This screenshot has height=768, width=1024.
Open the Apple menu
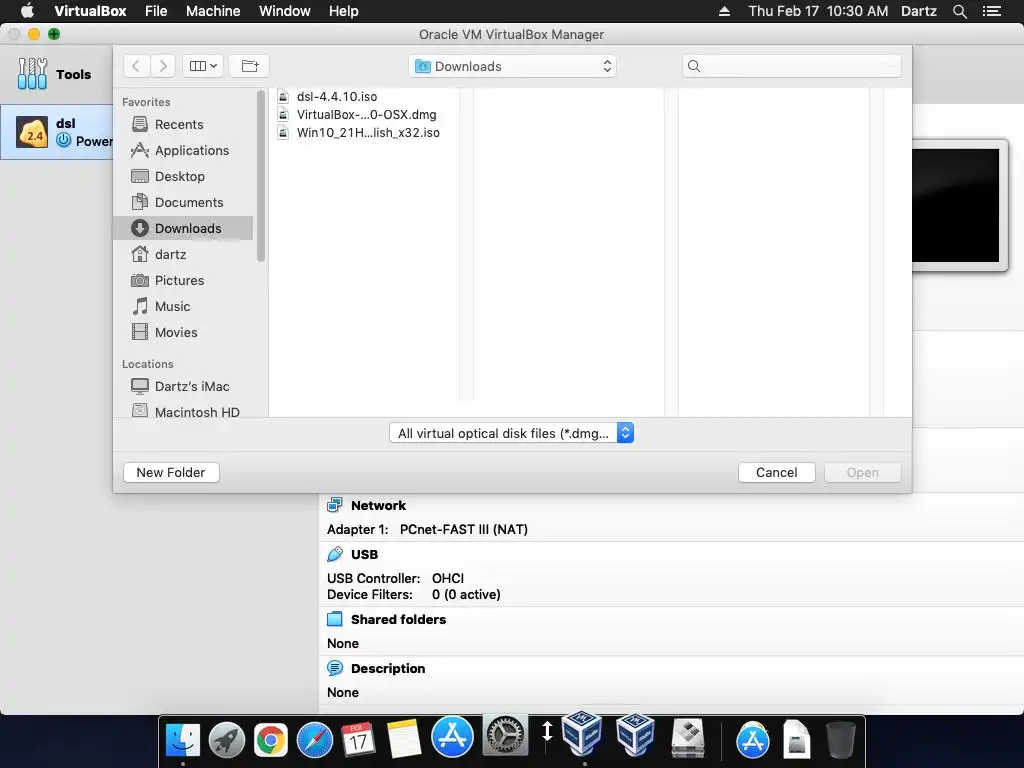pyautogui.click(x=27, y=11)
